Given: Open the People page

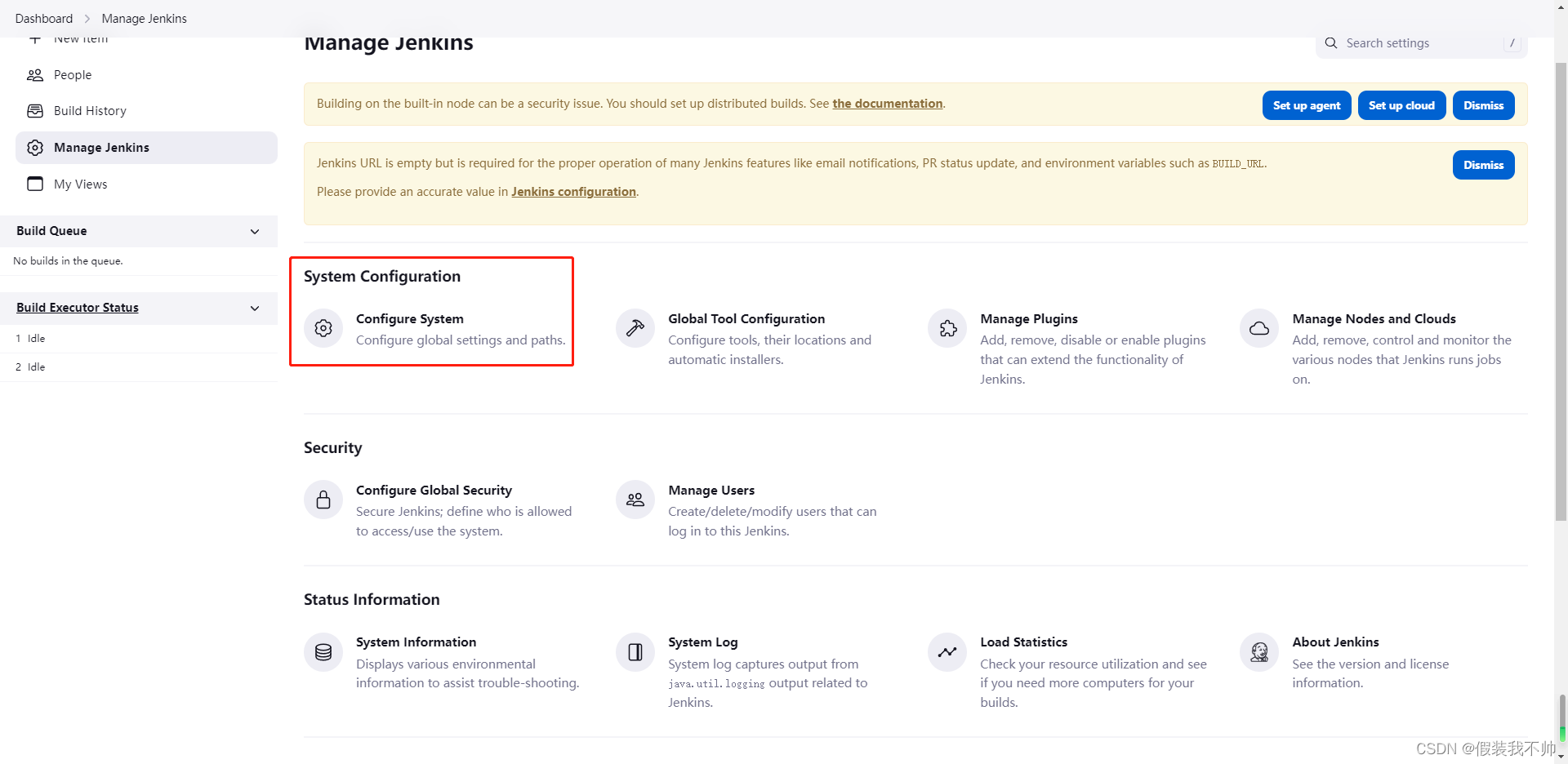Looking at the screenshot, I should tap(73, 75).
